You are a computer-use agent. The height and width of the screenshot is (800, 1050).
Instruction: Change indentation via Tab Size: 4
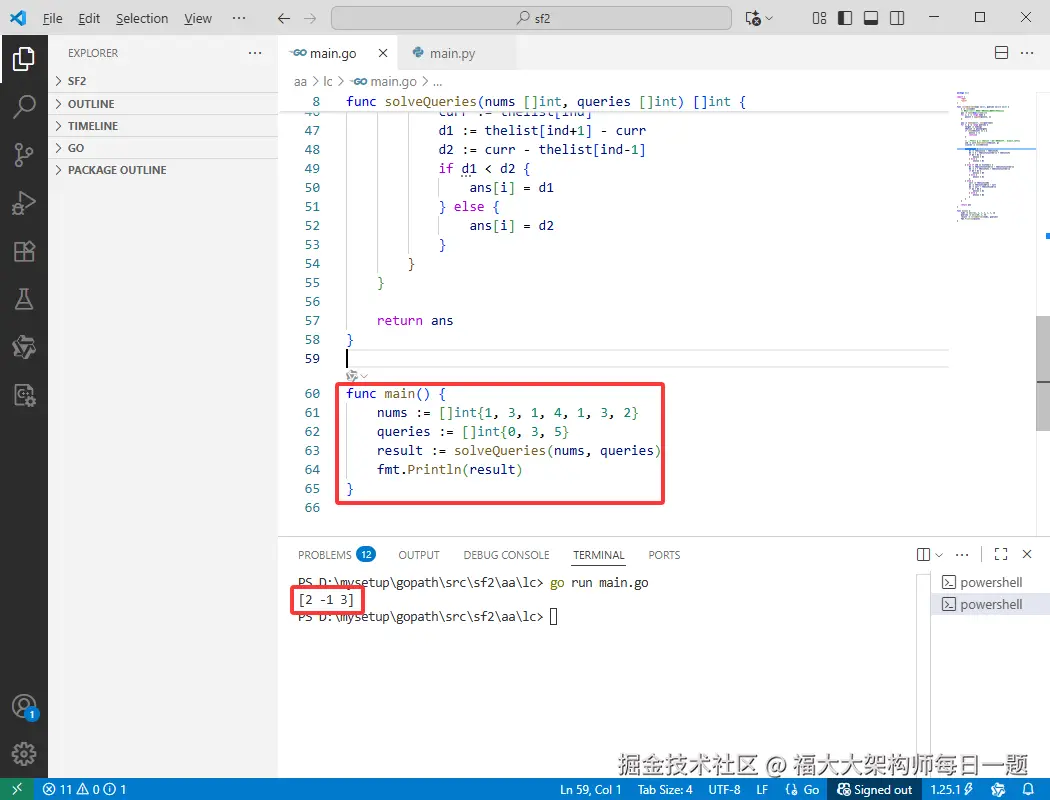665,789
